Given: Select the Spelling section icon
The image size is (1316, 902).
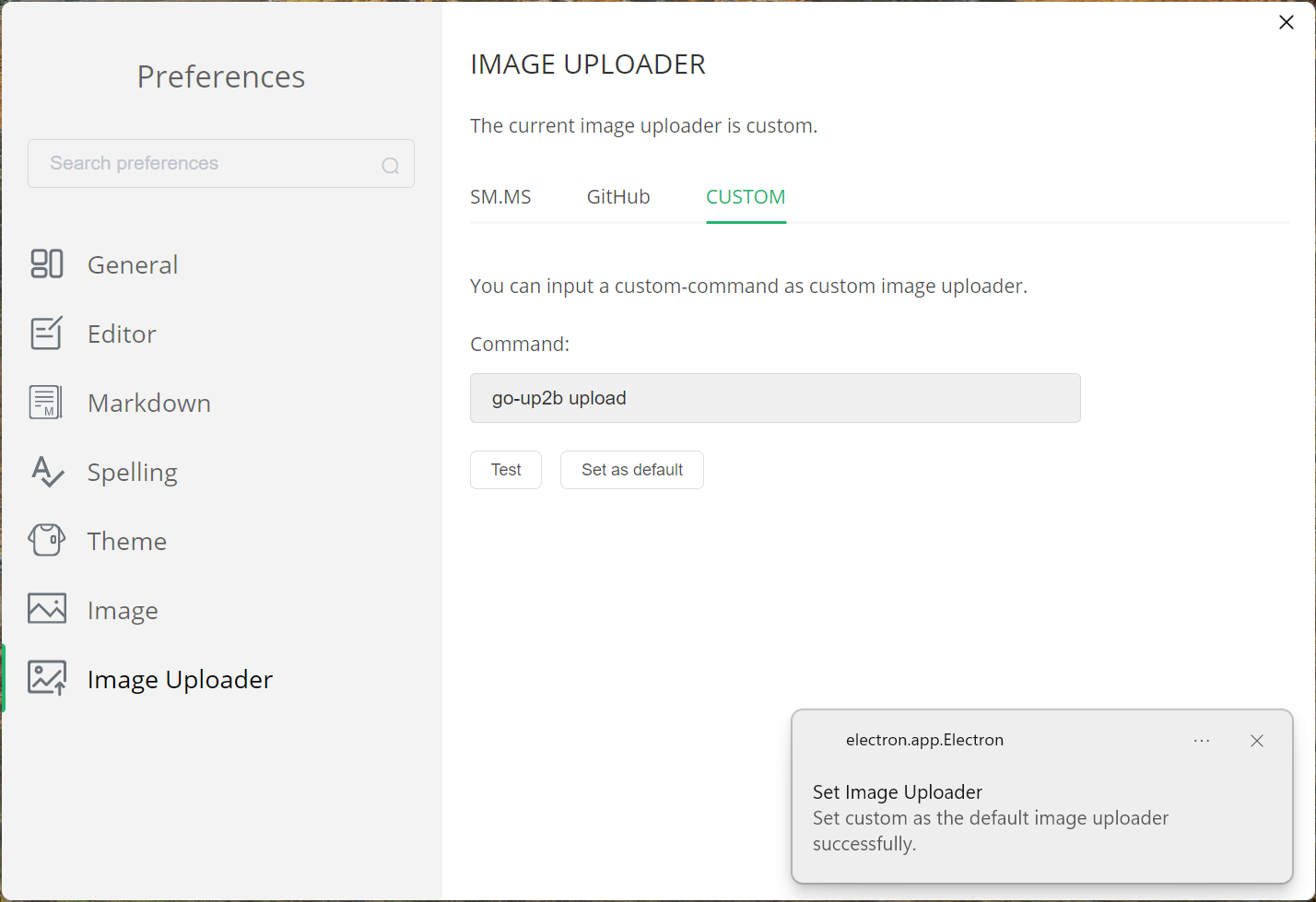Looking at the screenshot, I should point(46,472).
